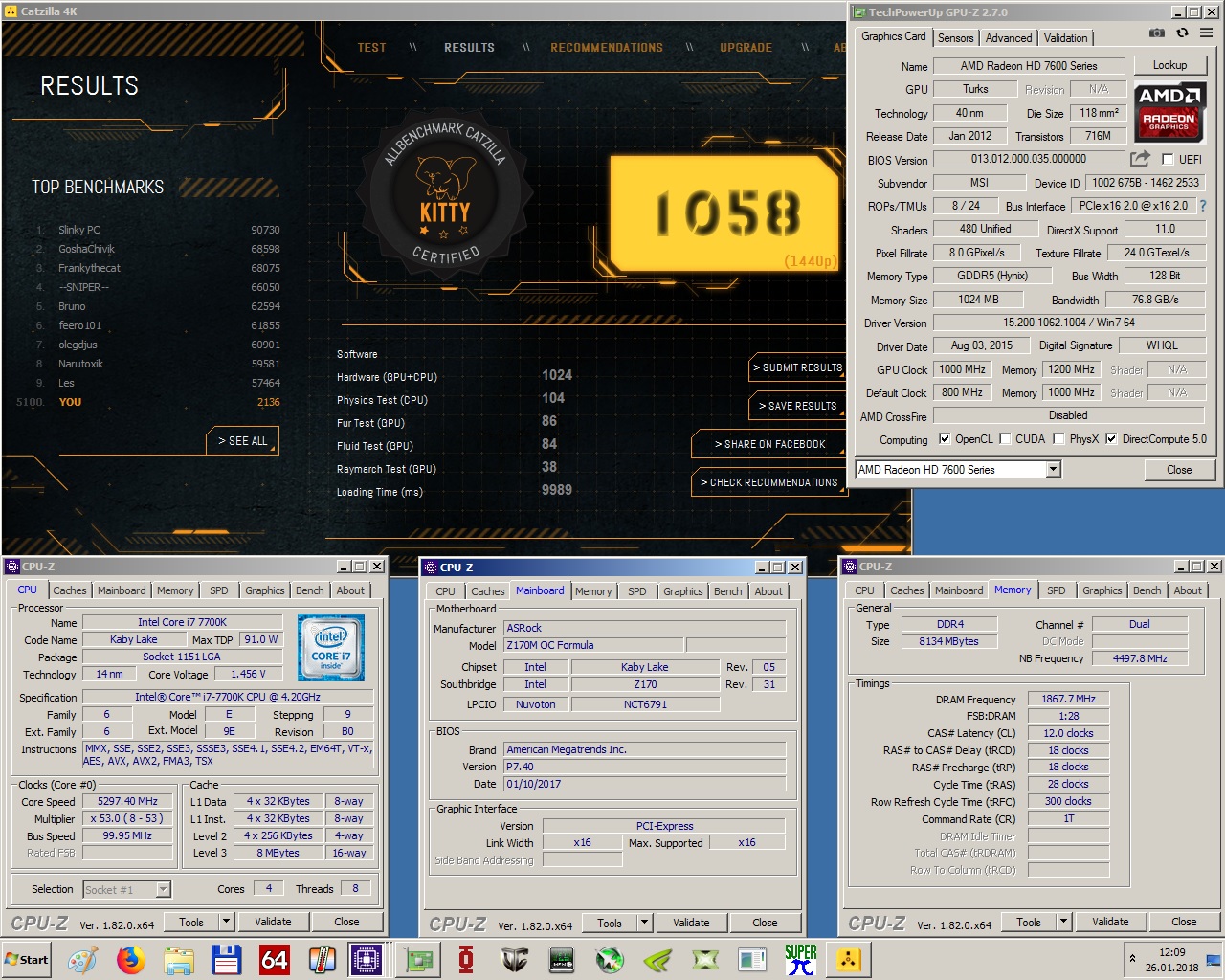
Task: Switch to the Sensors tab in GPU-Z
Action: point(955,38)
